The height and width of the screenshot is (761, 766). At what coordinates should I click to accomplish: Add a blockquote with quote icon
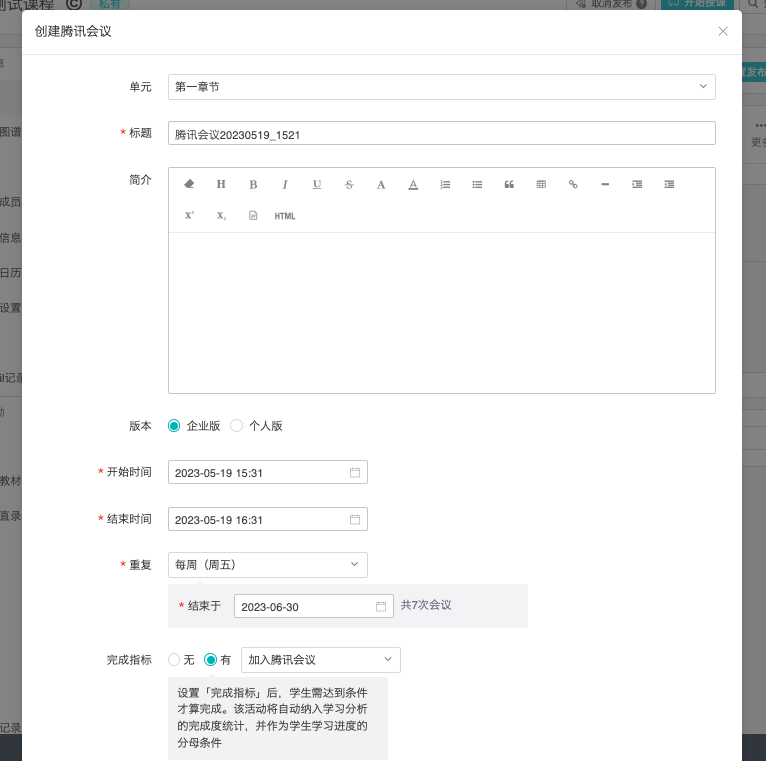509,184
